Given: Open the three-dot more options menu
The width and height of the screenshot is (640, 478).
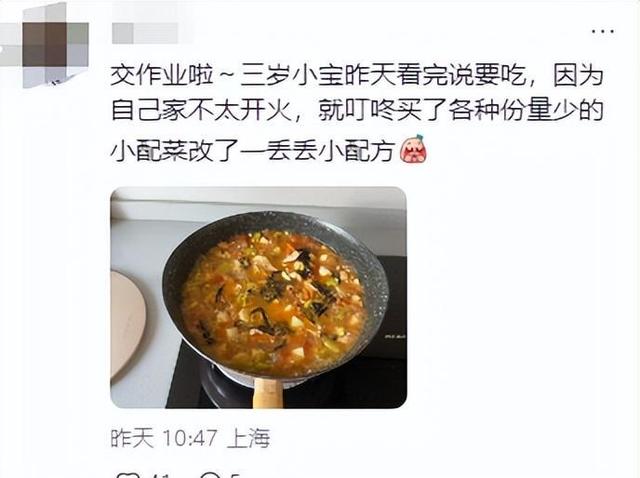Looking at the screenshot, I should point(603,31).
